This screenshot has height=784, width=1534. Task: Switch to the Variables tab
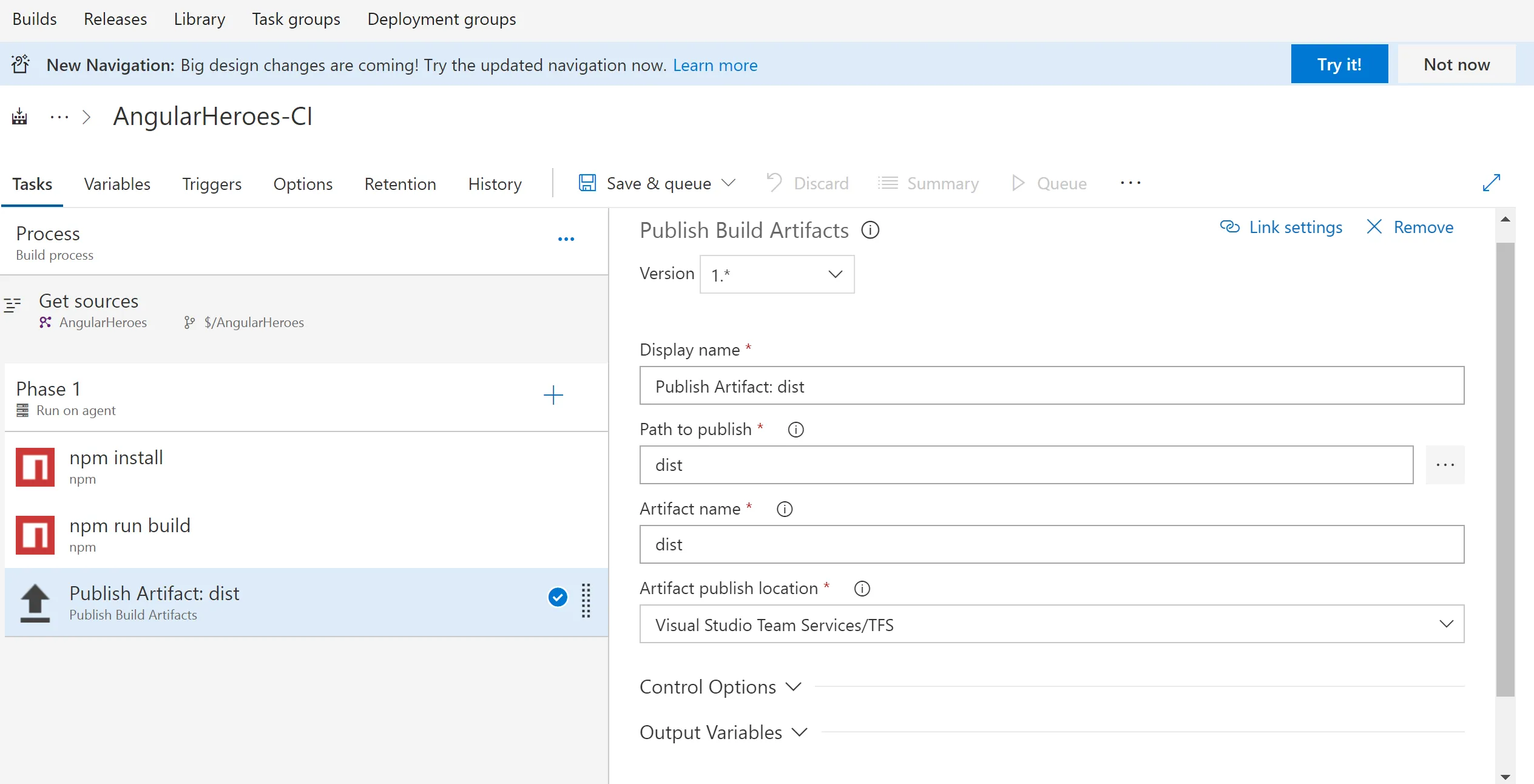(117, 184)
